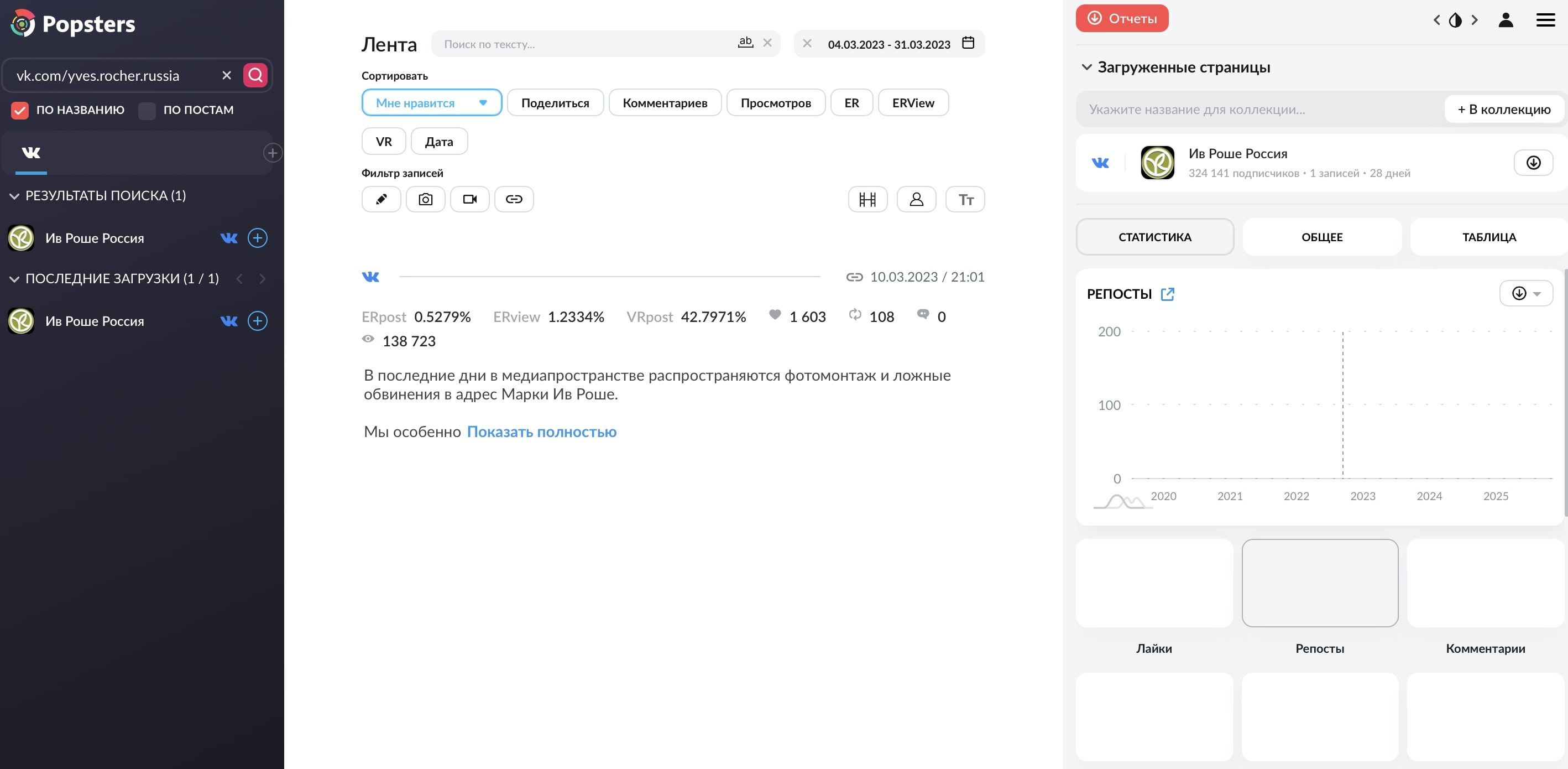
Task: Switch to previous theme arrow
Action: [x=1436, y=20]
